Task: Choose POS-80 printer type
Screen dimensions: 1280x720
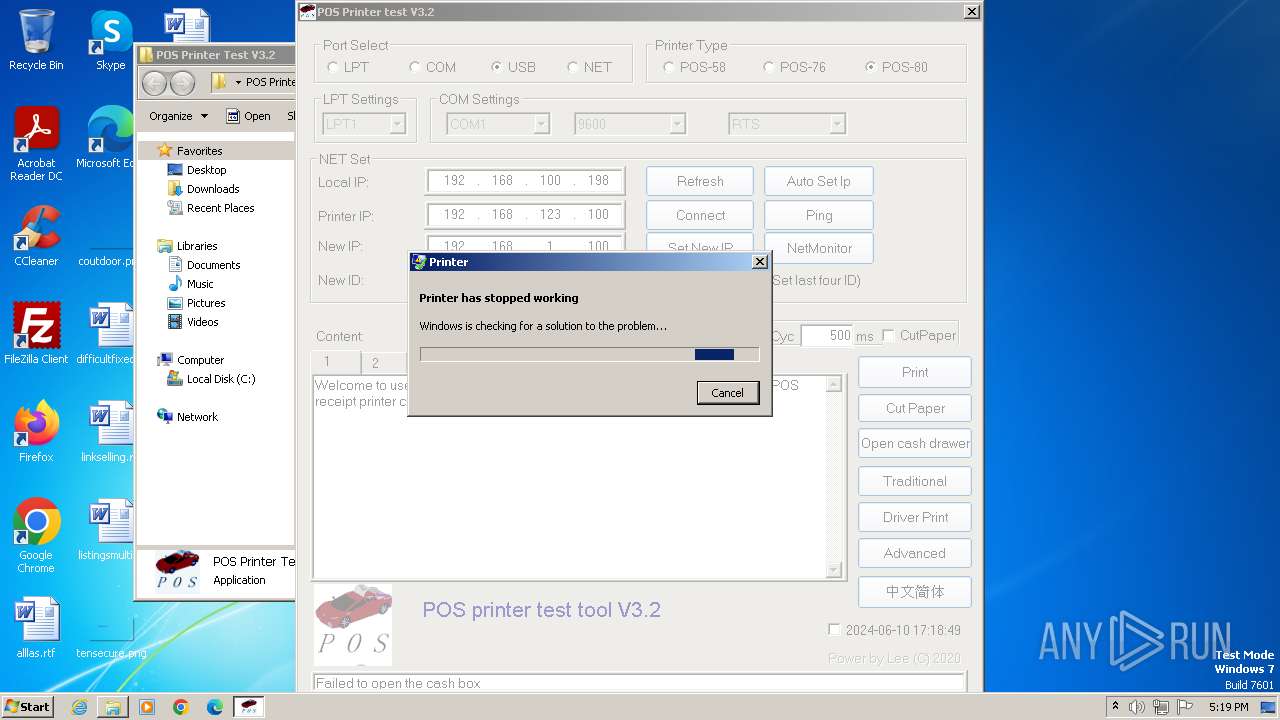Action: pyautogui.click(x=871, y=67)
